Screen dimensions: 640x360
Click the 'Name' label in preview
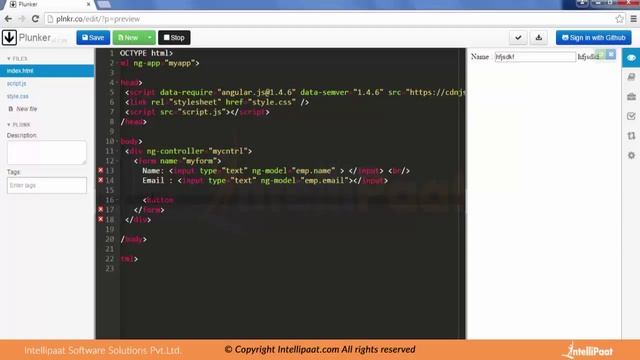pyautogui.click(x=480, y=57)
